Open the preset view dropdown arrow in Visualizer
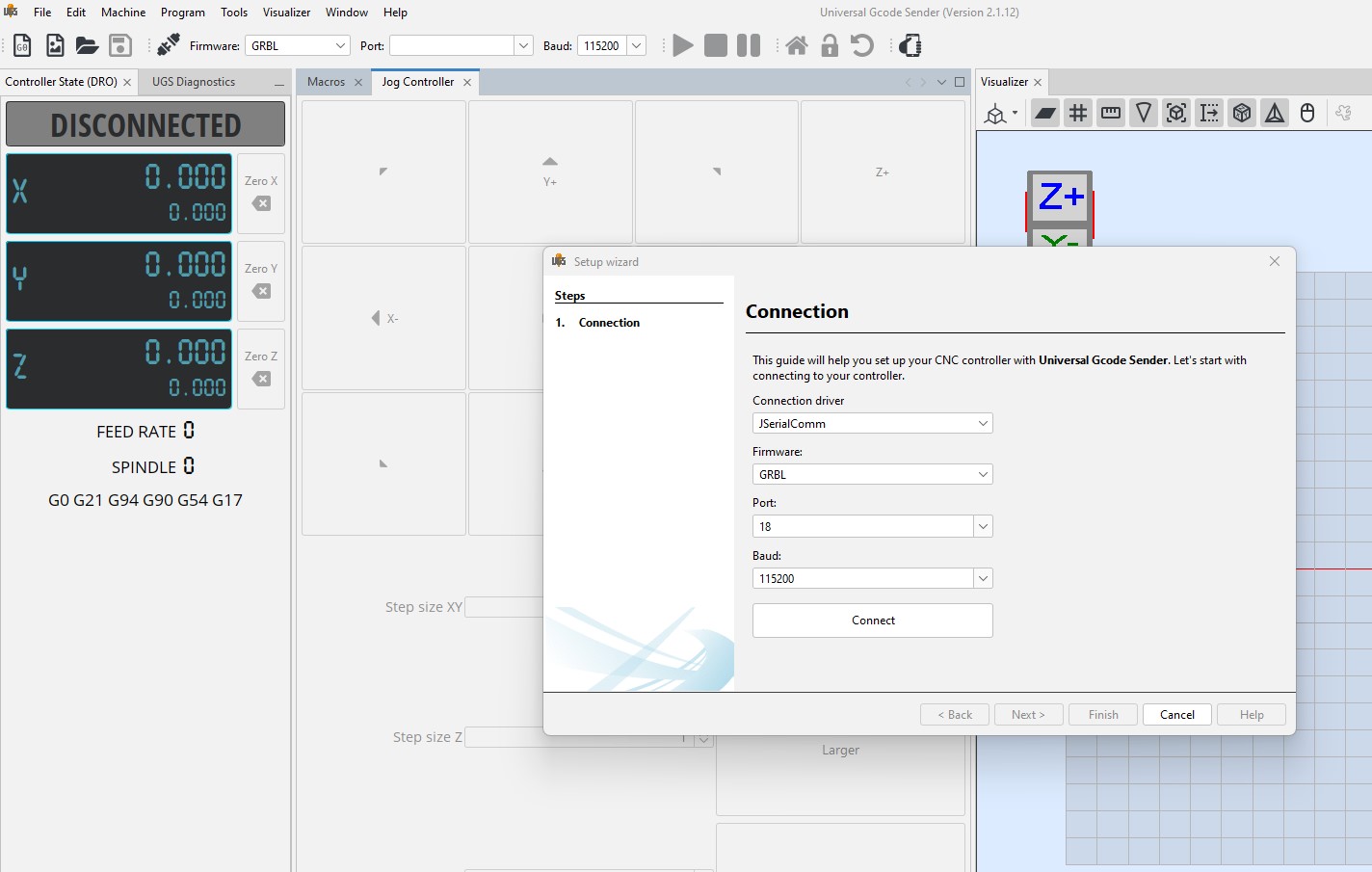The height and width of the screenshot is (872, 1372). point(1015,114)
